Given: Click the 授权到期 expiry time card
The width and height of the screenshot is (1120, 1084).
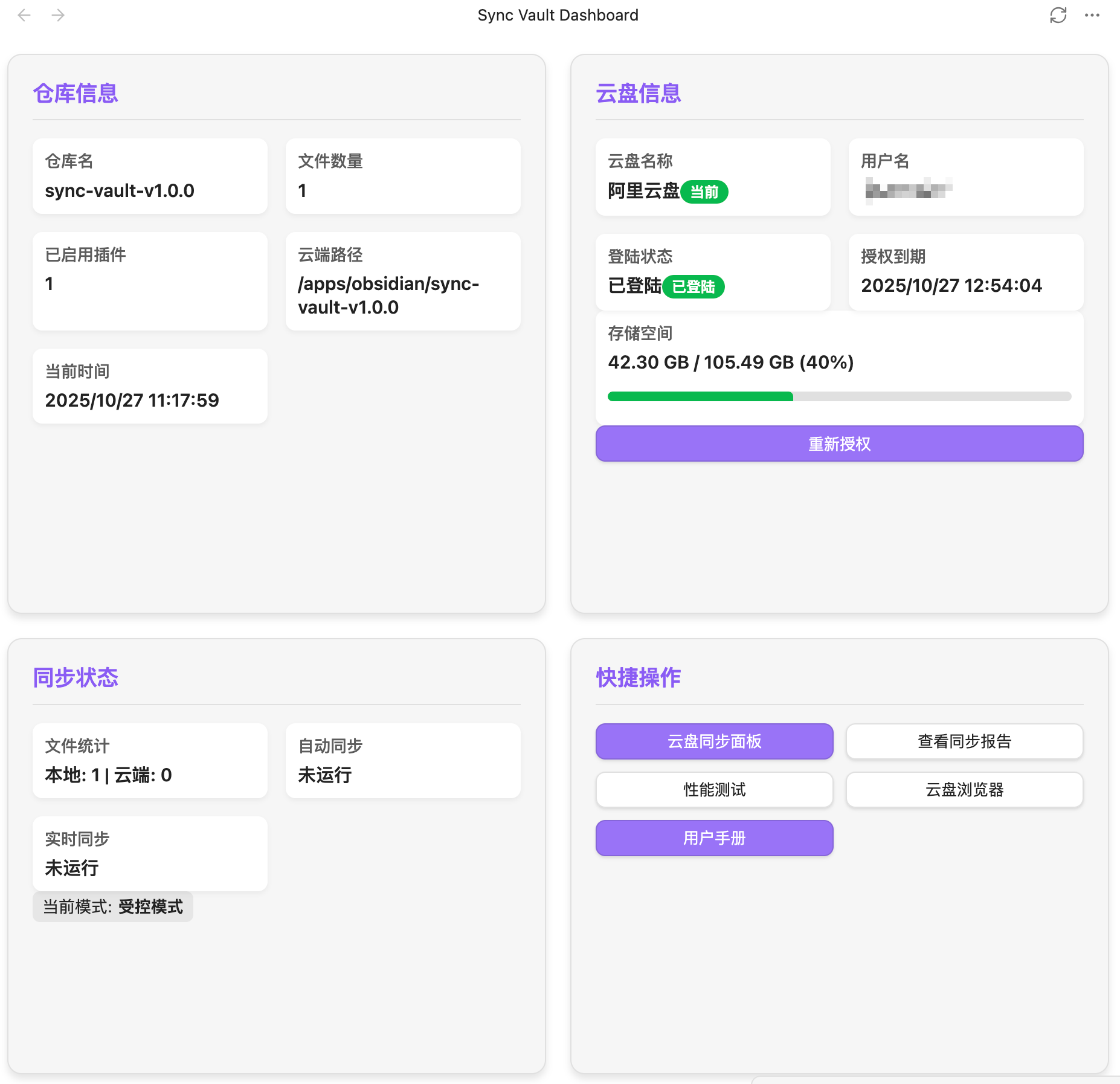Looking at the screenshot, I should 965,272.
